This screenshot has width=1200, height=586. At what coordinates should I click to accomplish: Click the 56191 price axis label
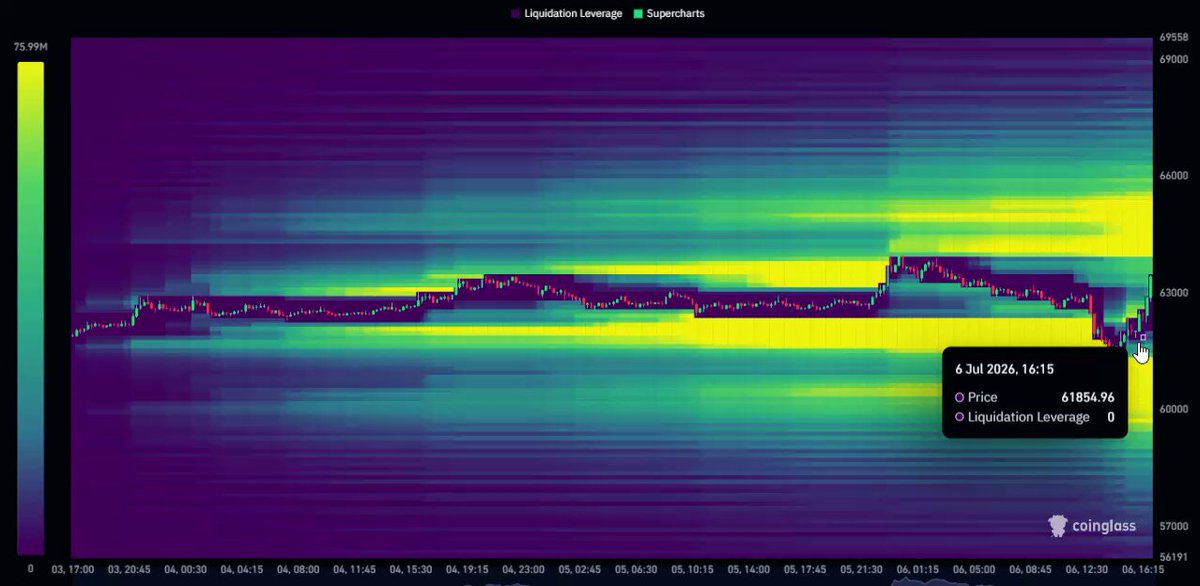coord(1172,557)
